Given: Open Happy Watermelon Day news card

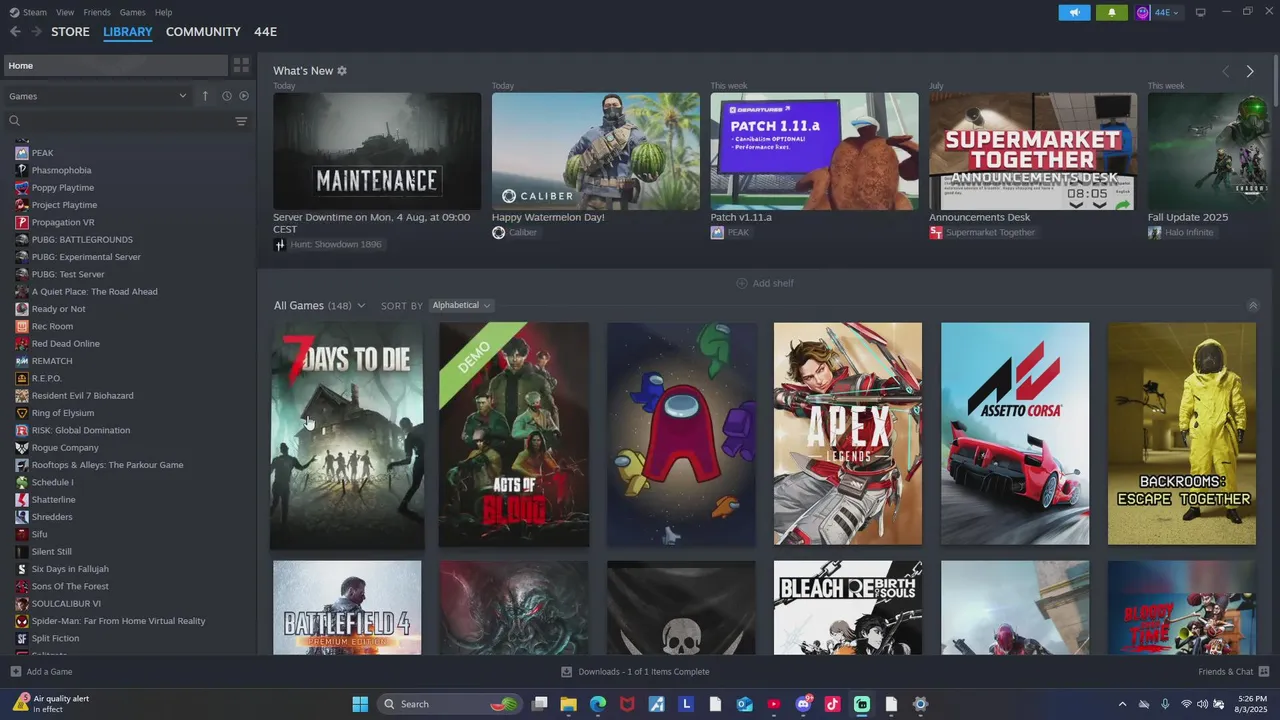Looking at the screenshot, I should (x=596, y=151).
